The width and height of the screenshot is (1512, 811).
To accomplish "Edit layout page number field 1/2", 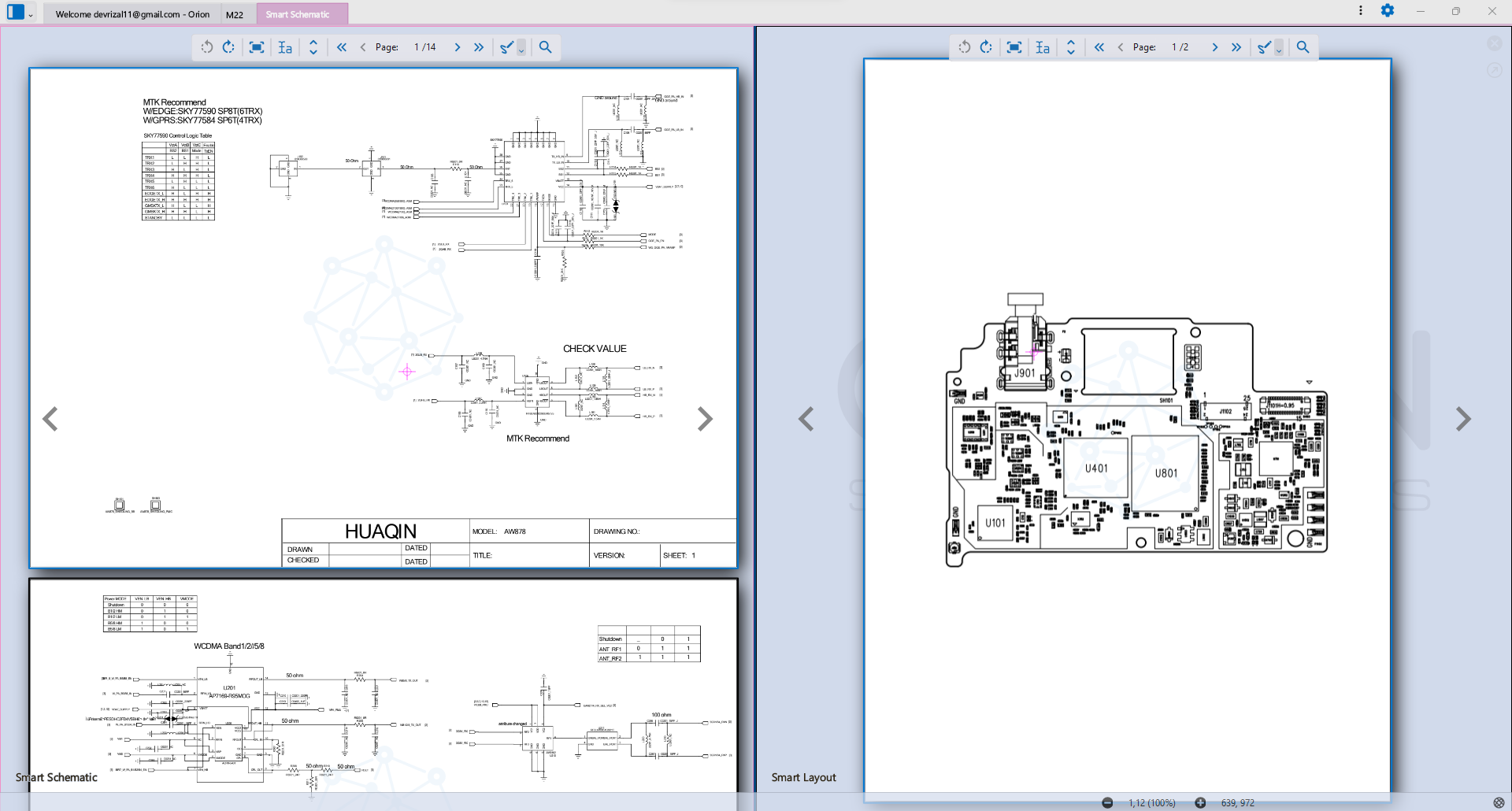I will pos(1180,47).
